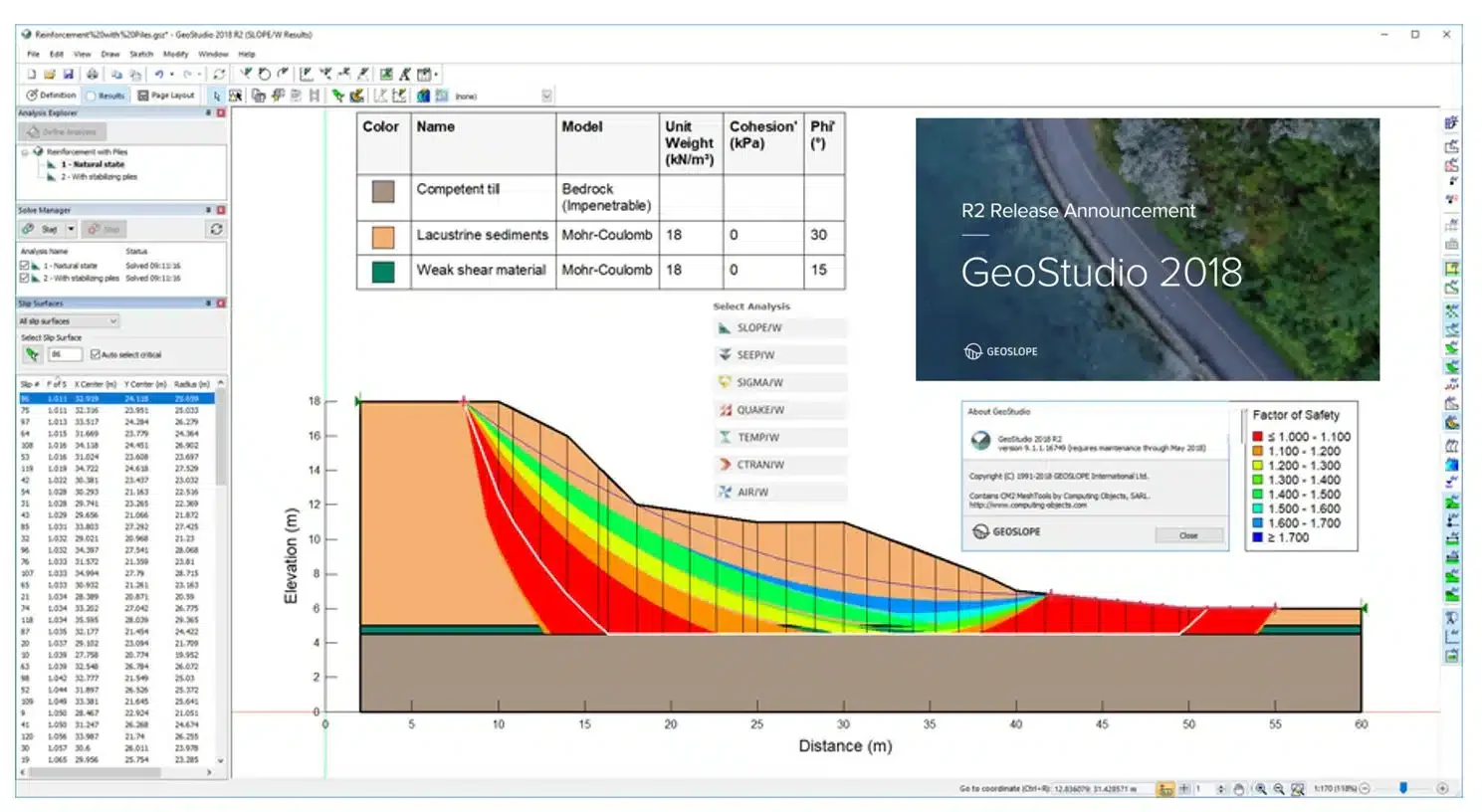Click the refresh icon in Solve Manager
Screen dimensions: 1482x812
point(215,229)
